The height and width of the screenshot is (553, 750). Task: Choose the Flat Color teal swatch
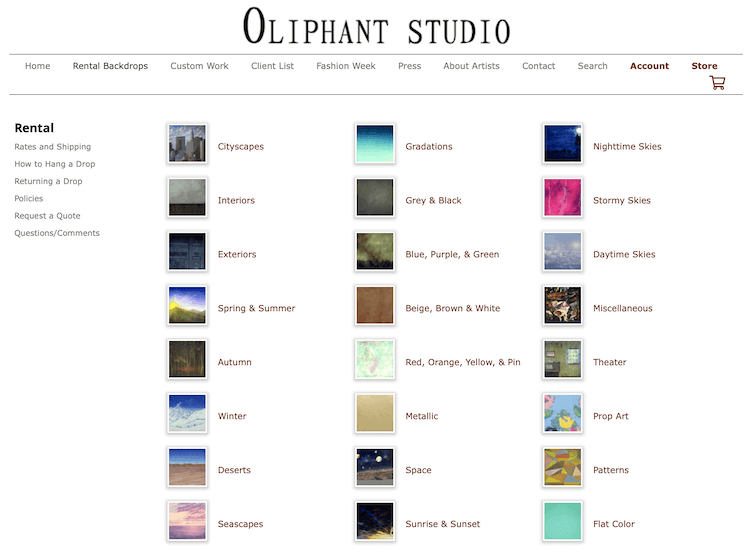563,522
